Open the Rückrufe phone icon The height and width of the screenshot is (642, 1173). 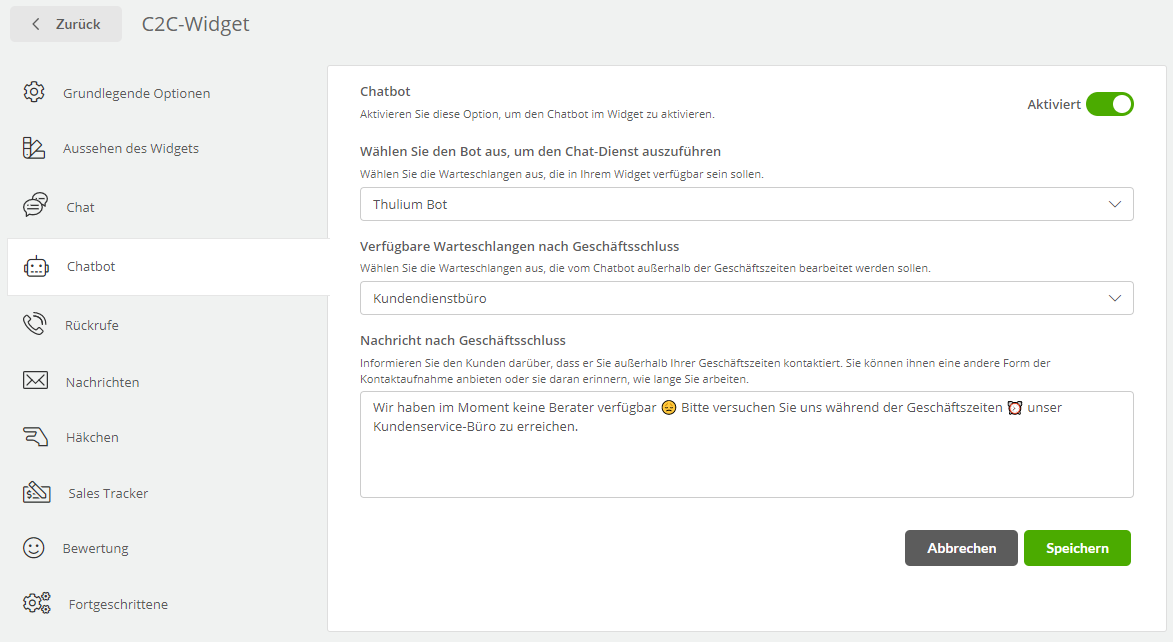pyautogui.click(x=34, y=324)
